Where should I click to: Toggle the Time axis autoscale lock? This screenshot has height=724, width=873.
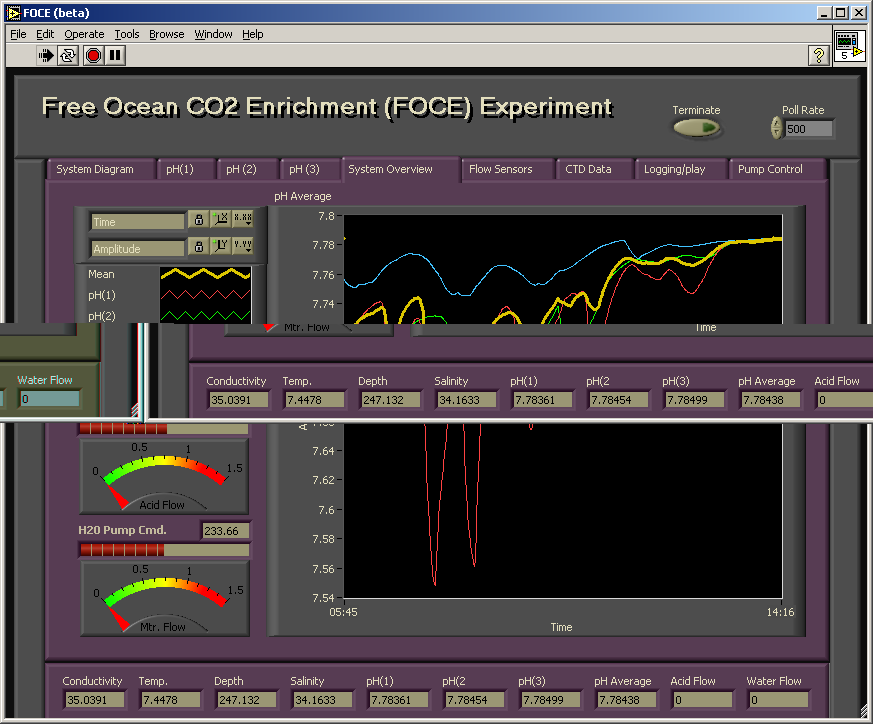tap(198, 219)
